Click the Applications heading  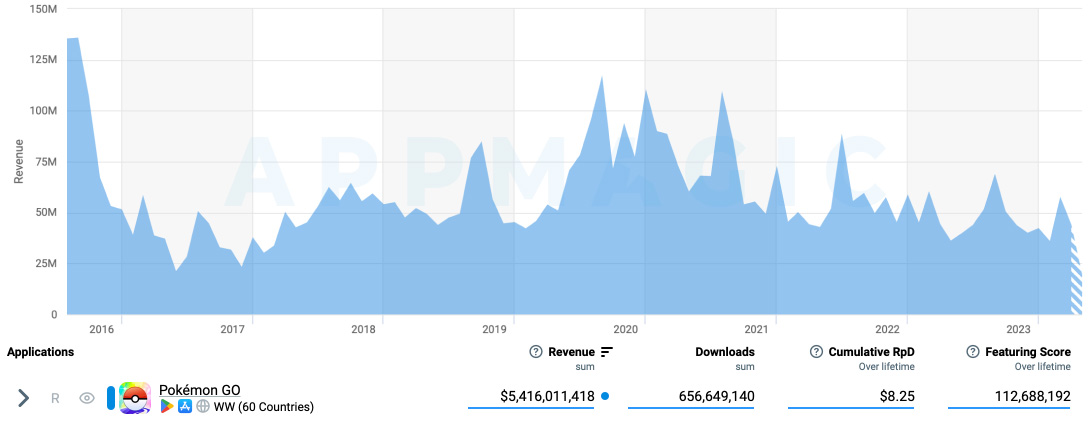coord(40,352)
